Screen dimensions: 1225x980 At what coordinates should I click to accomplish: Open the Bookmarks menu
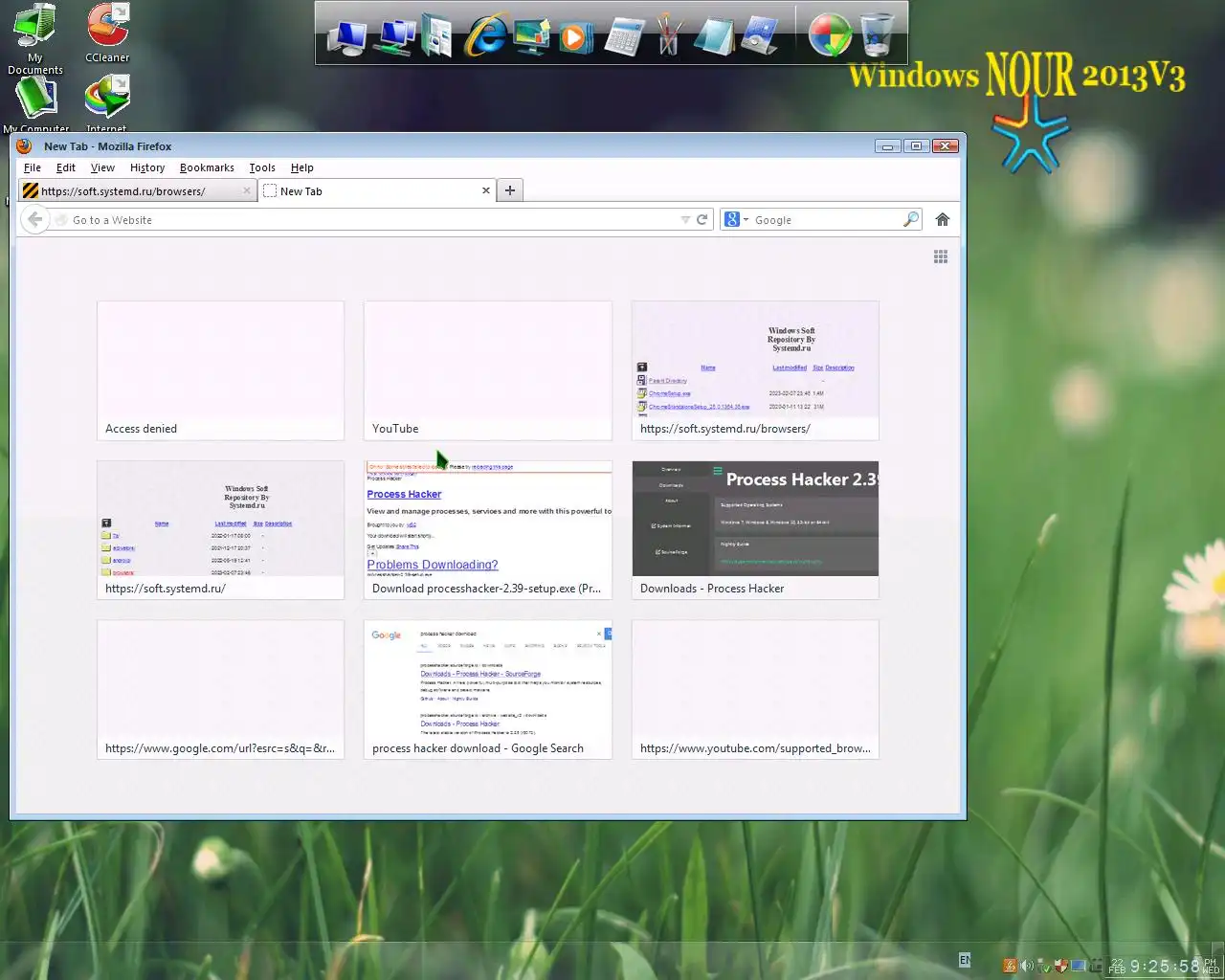(207, 167)
